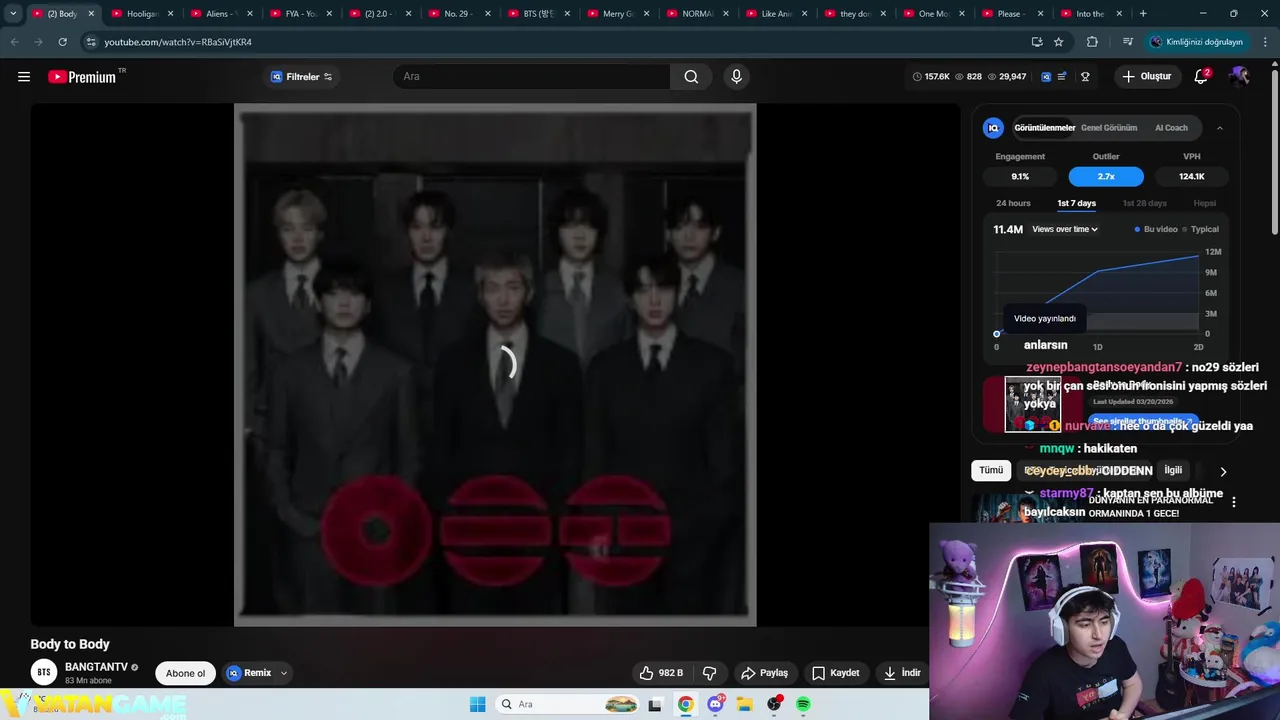Switch to the Genel Görünüm tab
Viewport: 1280px width, 720px height.
click(x=1109, y=128)
